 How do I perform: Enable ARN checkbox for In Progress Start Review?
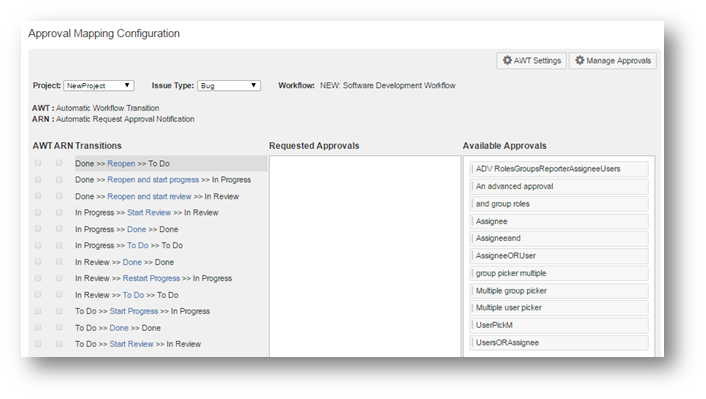click(x=59, y=212)
